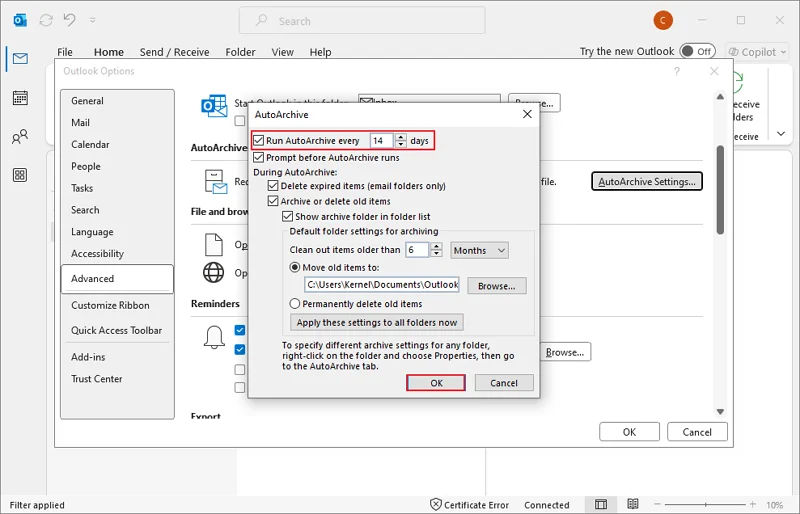Toggle first checked Reminders checkbox
The height and width of the screenshot is (514, 800).
240,330
